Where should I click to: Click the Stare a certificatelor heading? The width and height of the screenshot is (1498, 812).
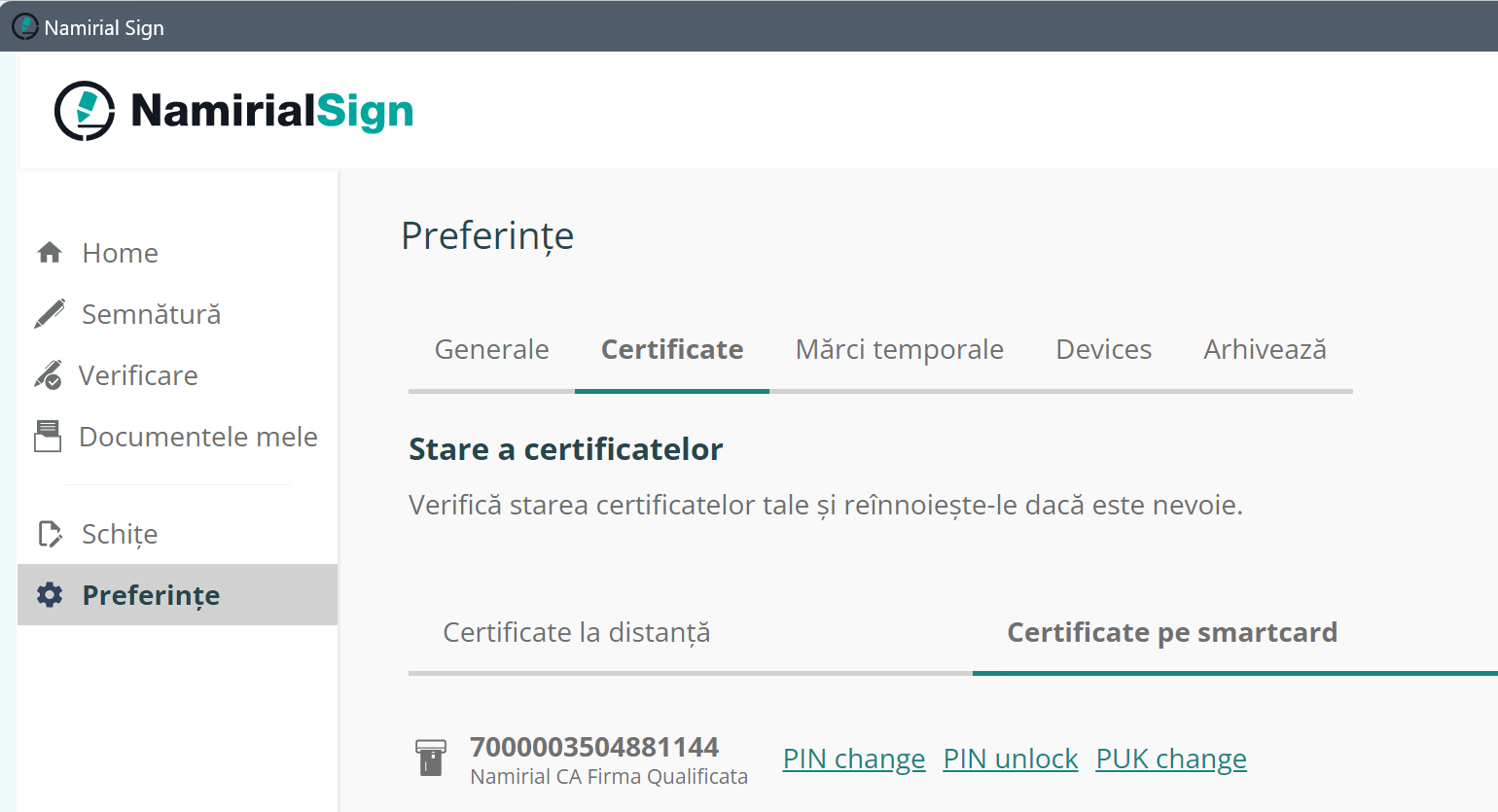(x=566, y=449)
